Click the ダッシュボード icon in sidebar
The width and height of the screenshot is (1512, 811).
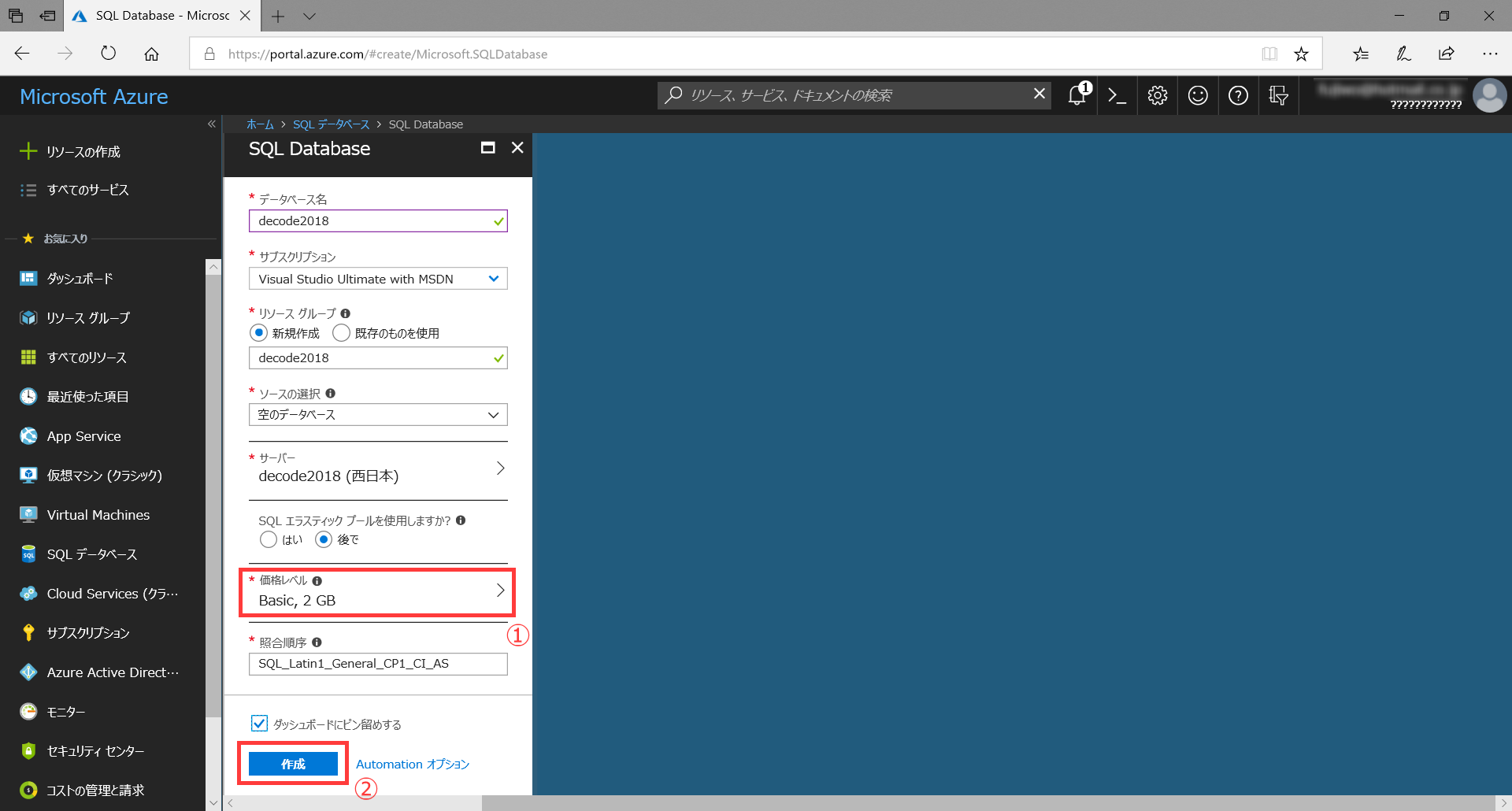(28, 278)
